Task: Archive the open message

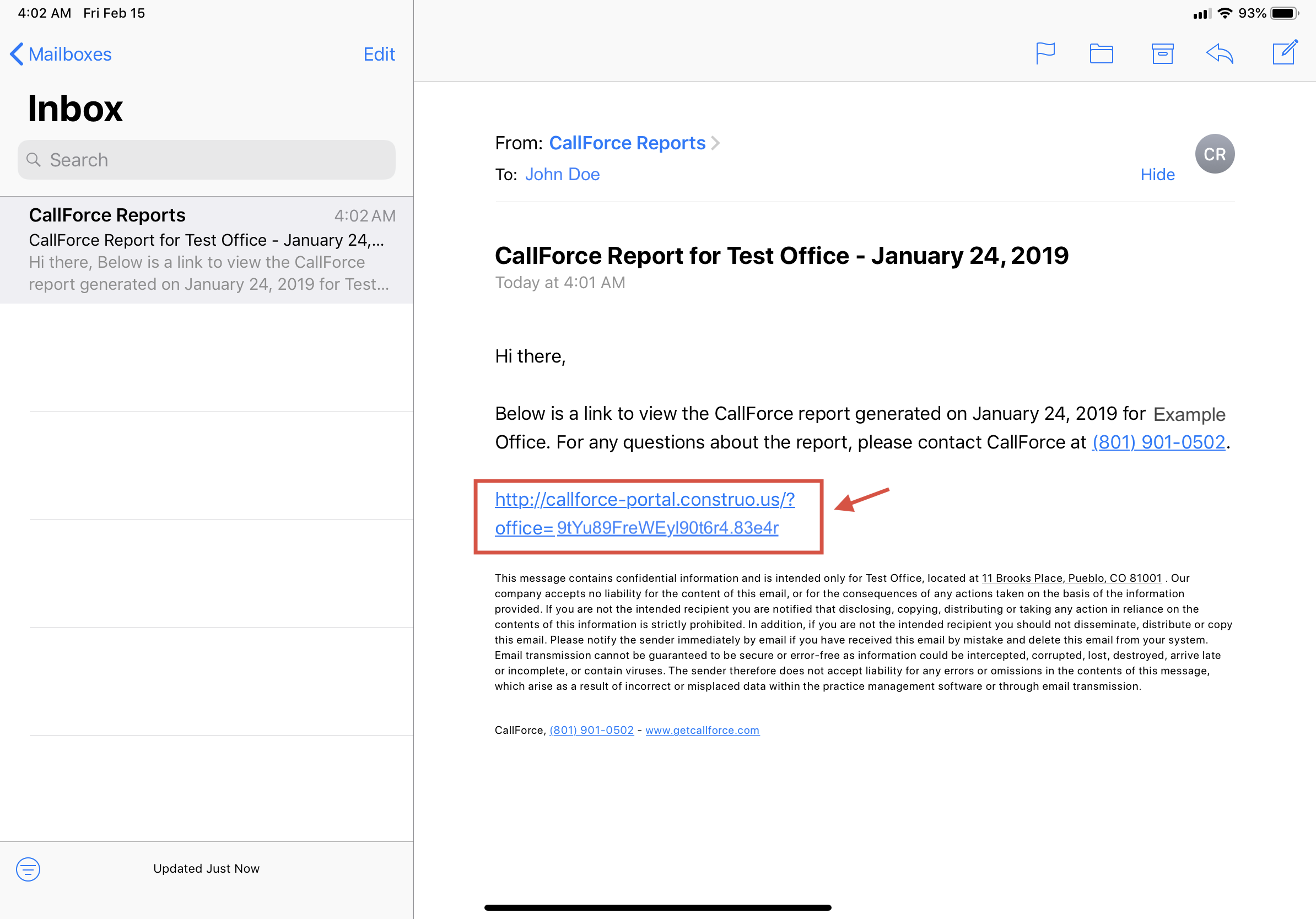Action: pos(1162,54)
